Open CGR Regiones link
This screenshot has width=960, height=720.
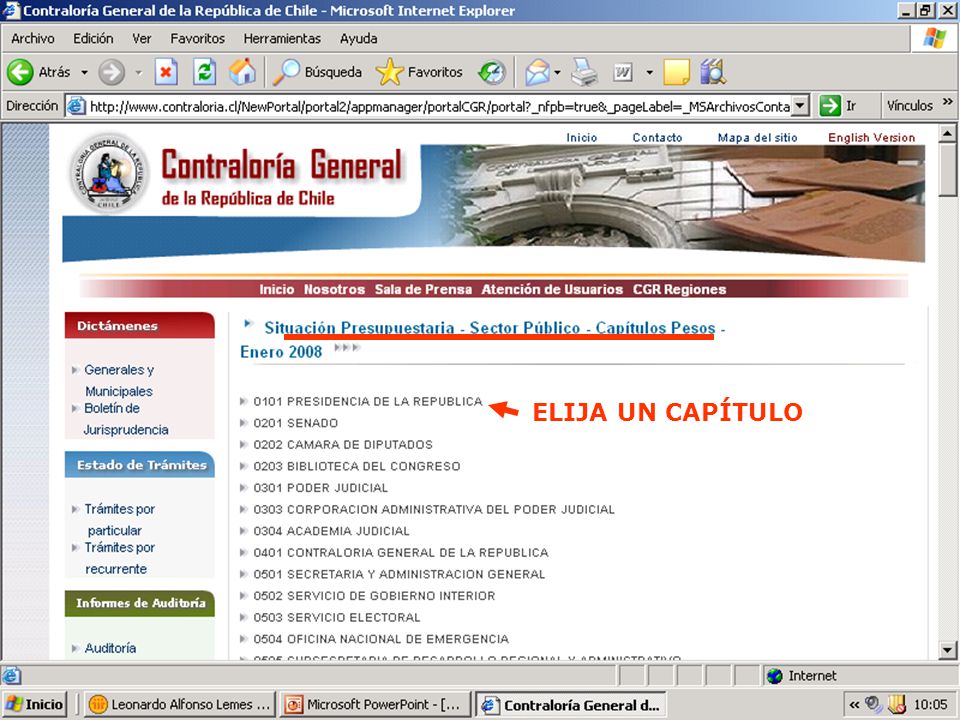[x=680, y=290]
